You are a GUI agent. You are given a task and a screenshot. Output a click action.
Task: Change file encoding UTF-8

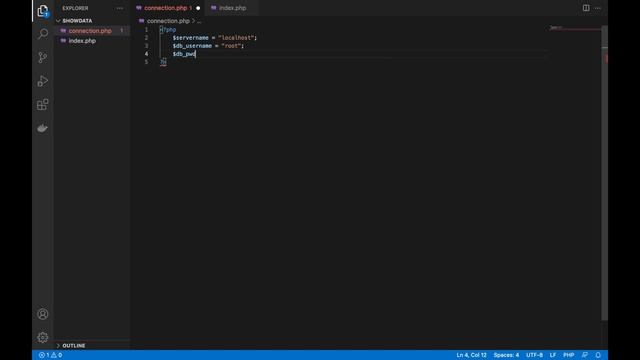click(534, 355)
